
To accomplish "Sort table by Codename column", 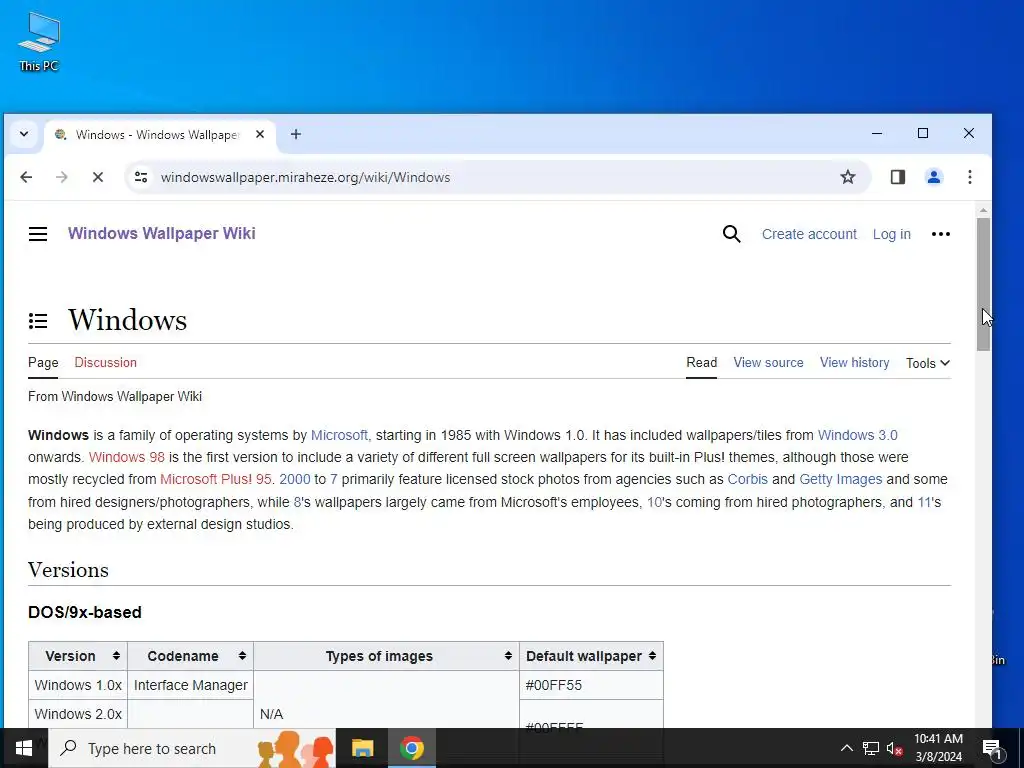I will click(x=190, y=656).
